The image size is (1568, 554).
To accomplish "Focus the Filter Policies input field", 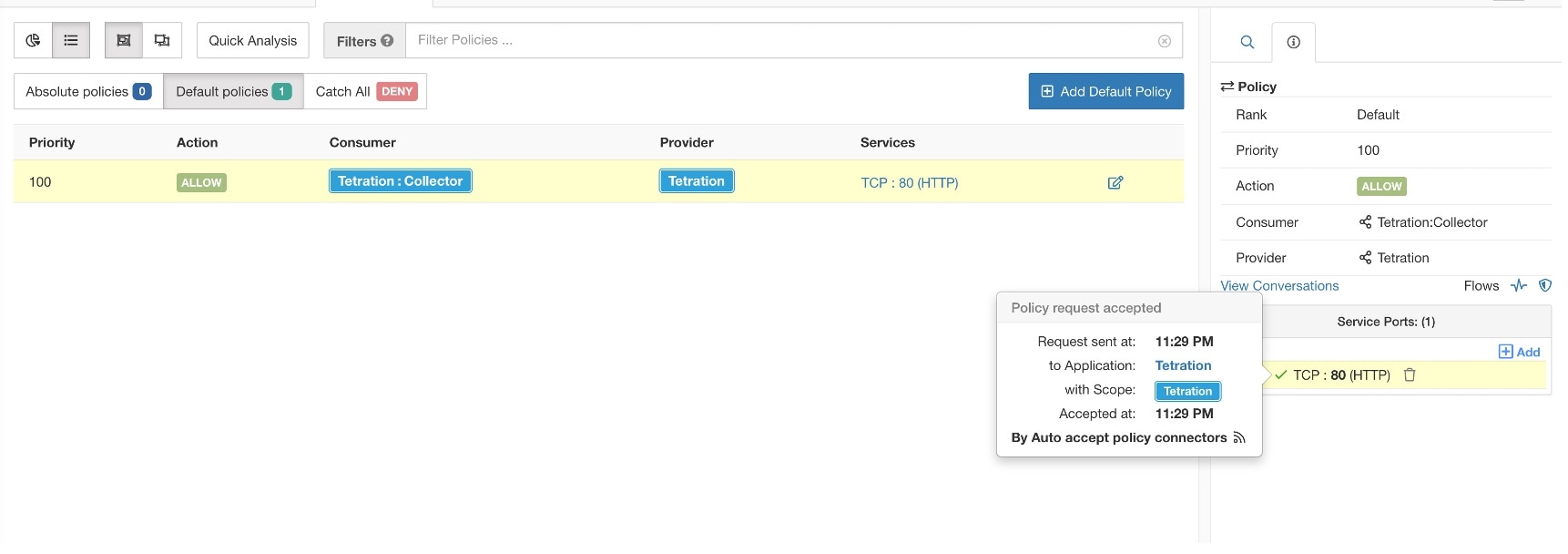I will tap(794, 40).
